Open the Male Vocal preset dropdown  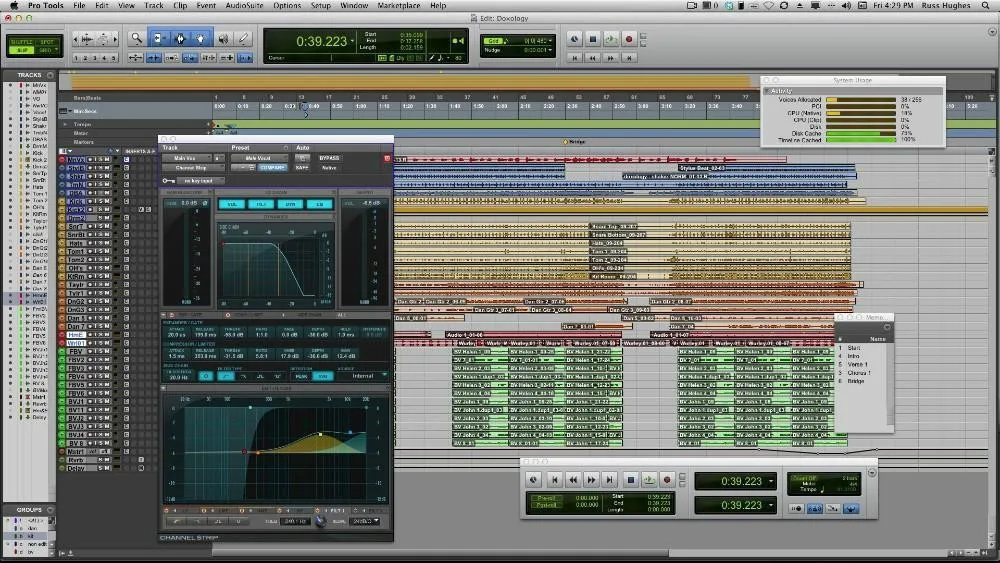coord(259,158)
